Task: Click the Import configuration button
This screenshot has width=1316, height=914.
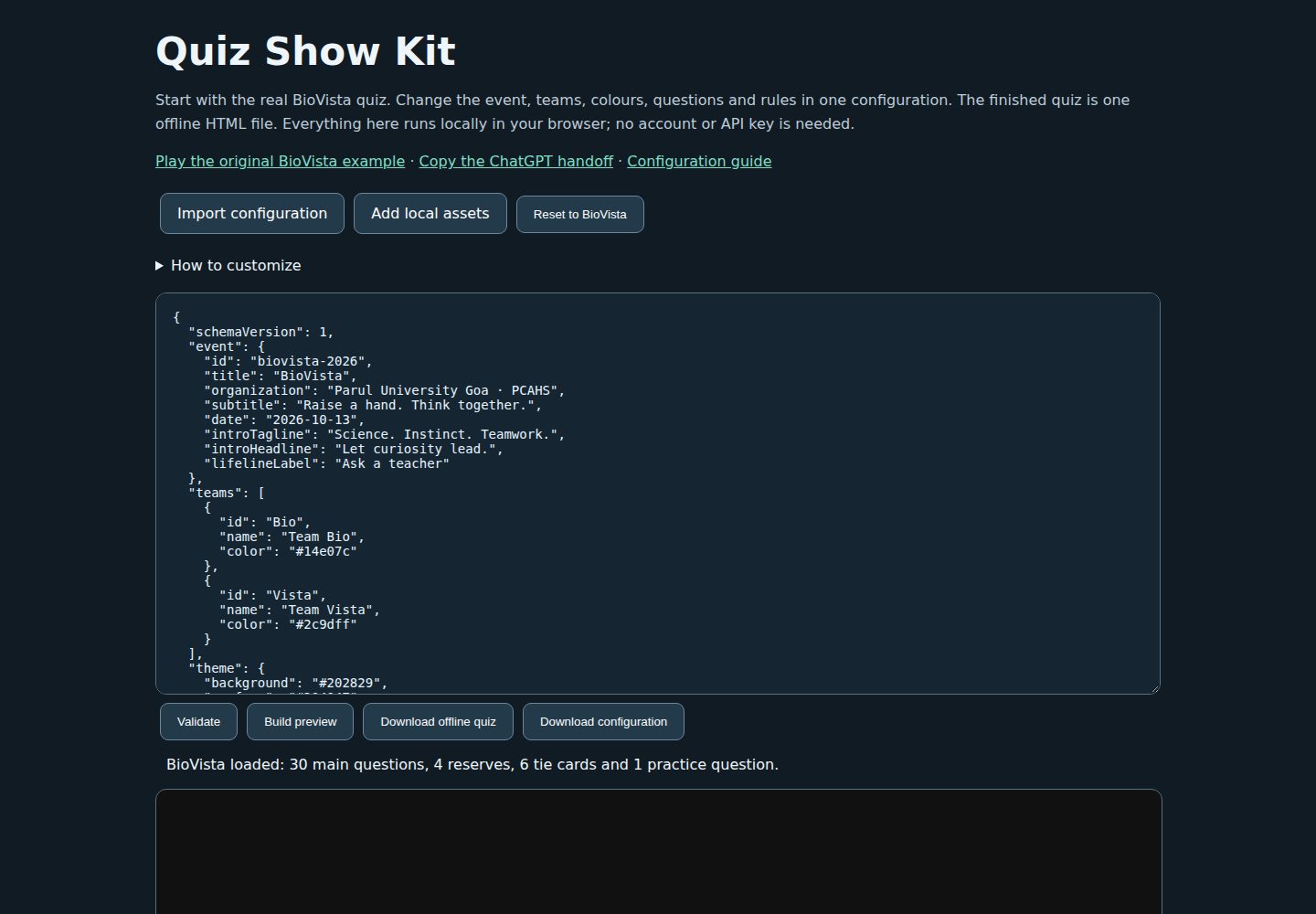Action: tap(252, 213)
